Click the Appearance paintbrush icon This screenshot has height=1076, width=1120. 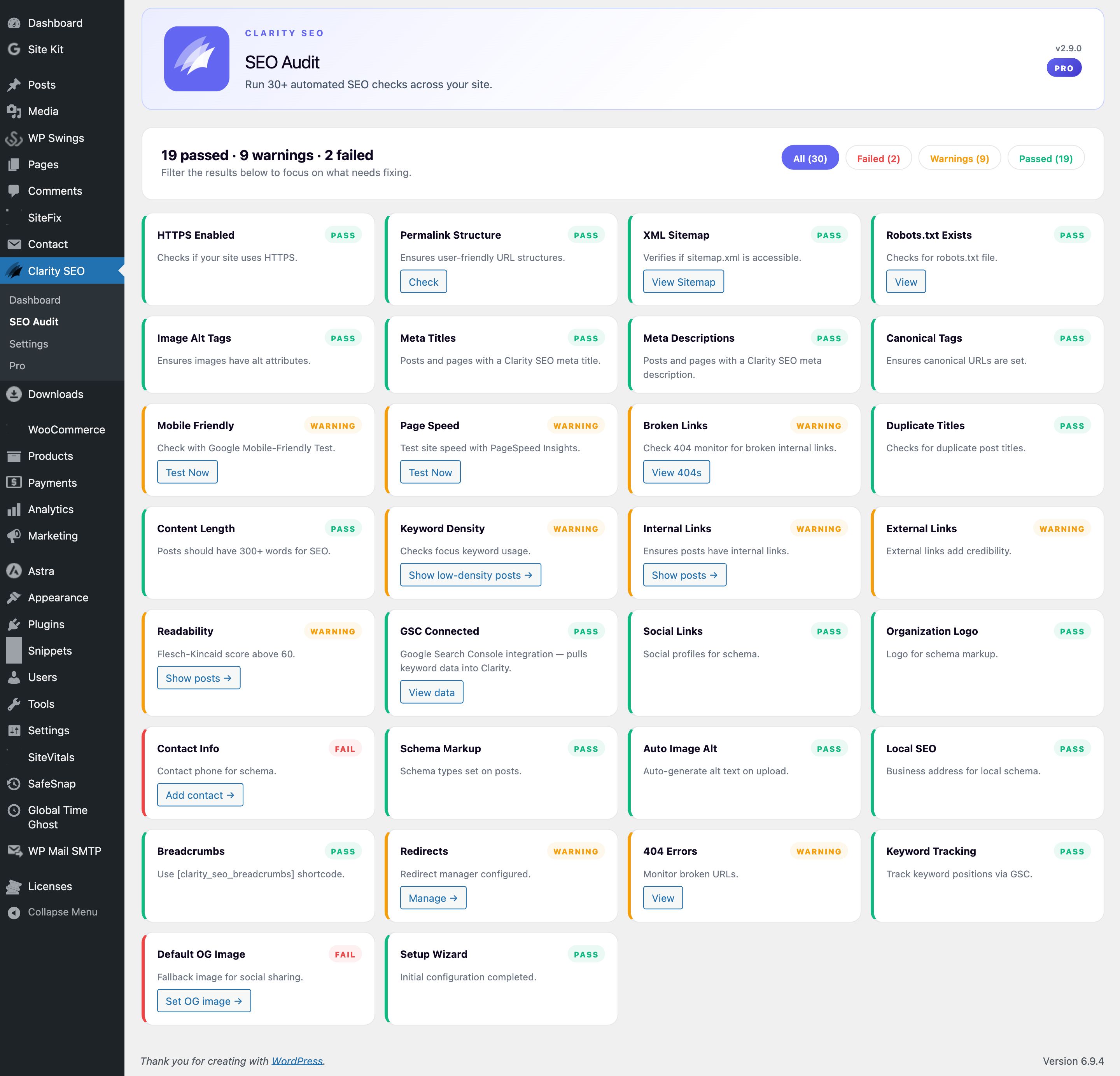coord(14,597)
